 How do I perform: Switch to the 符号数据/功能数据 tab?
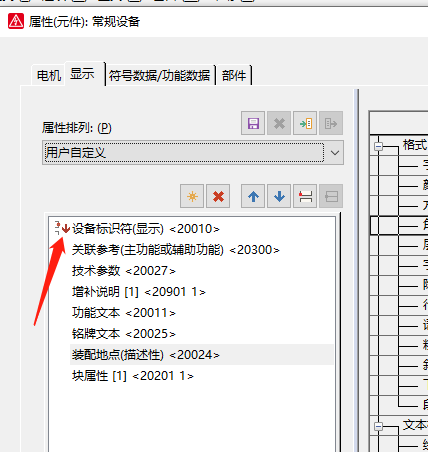click(159, 75)
